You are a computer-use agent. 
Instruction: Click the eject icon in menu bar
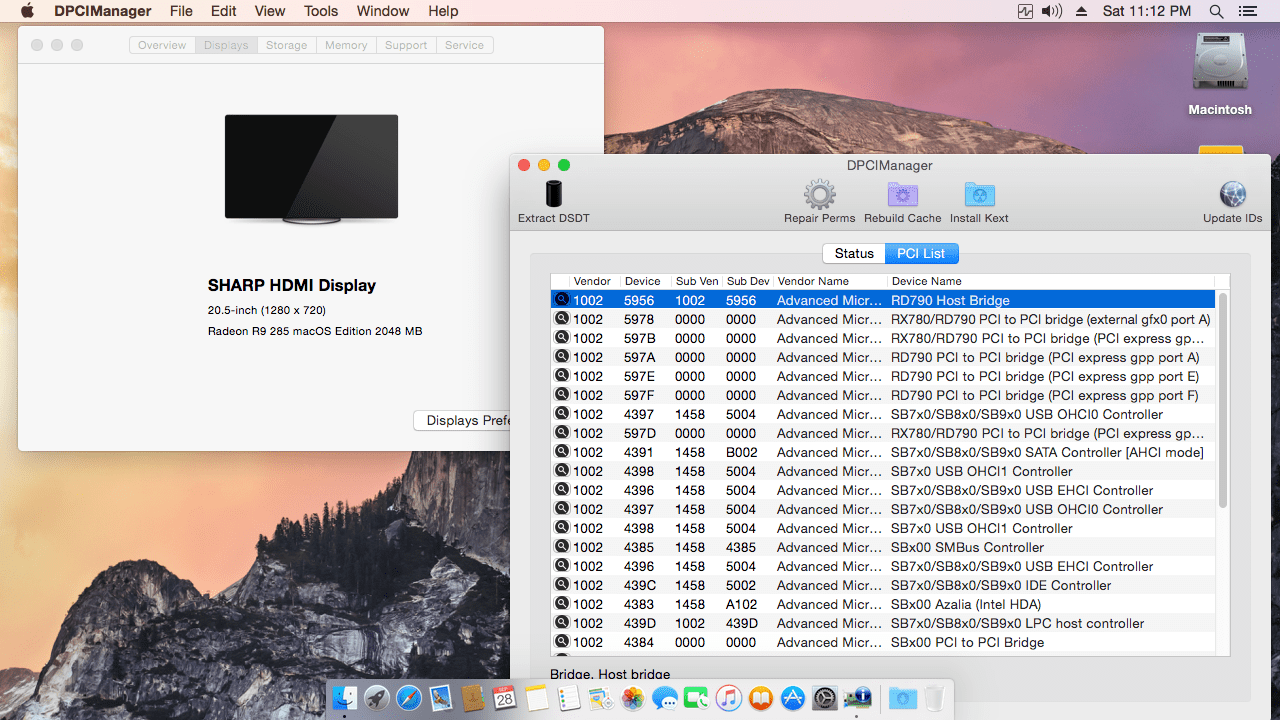[x=1081, y=11]
